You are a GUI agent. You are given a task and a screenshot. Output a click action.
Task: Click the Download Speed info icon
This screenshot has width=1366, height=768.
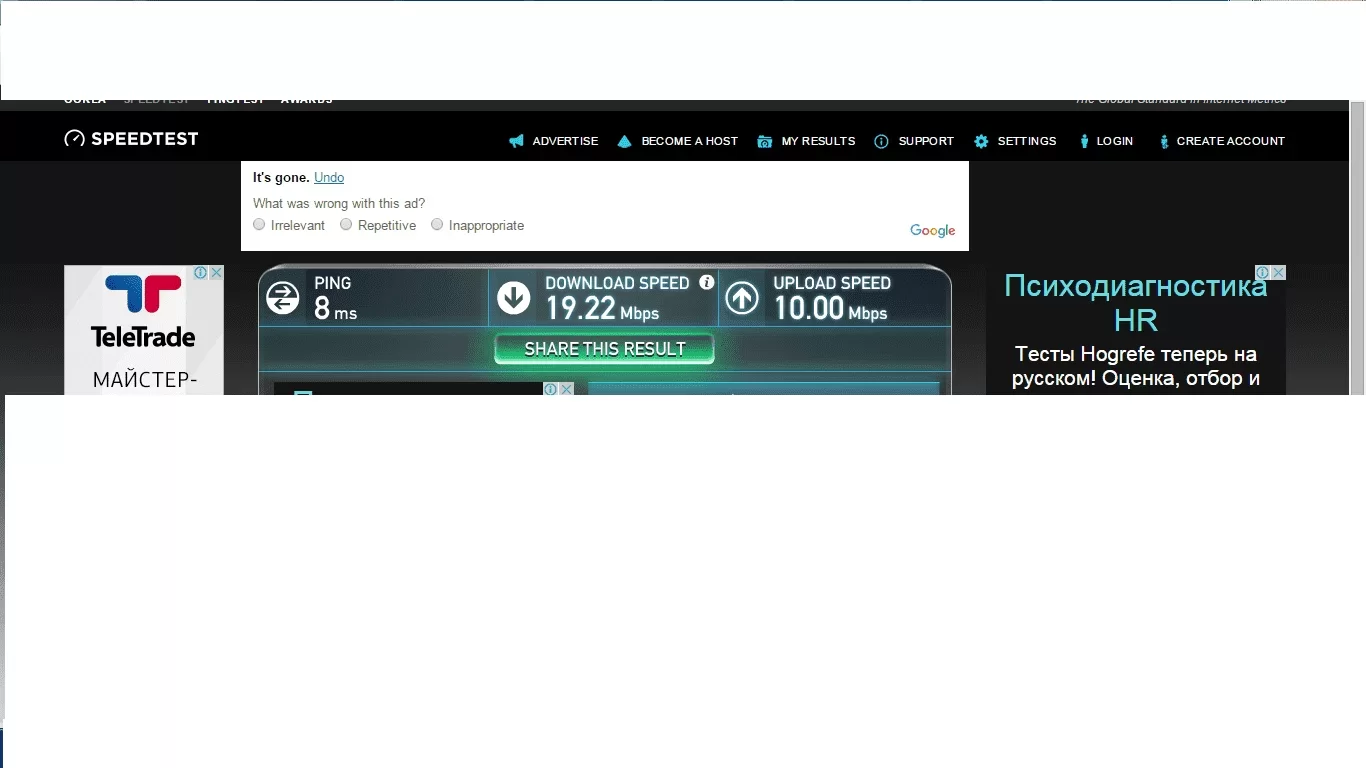pos(707,282)
